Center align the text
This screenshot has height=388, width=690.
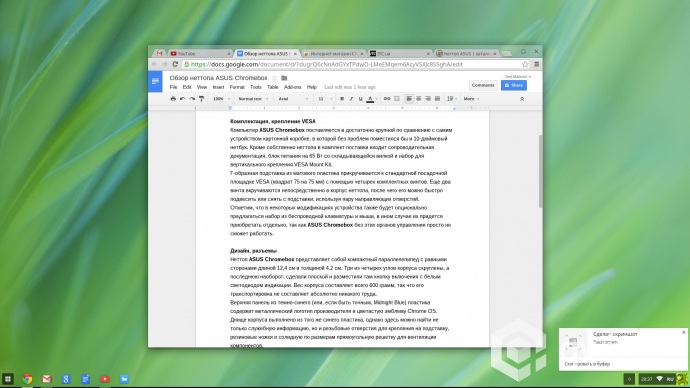(418, 99)
